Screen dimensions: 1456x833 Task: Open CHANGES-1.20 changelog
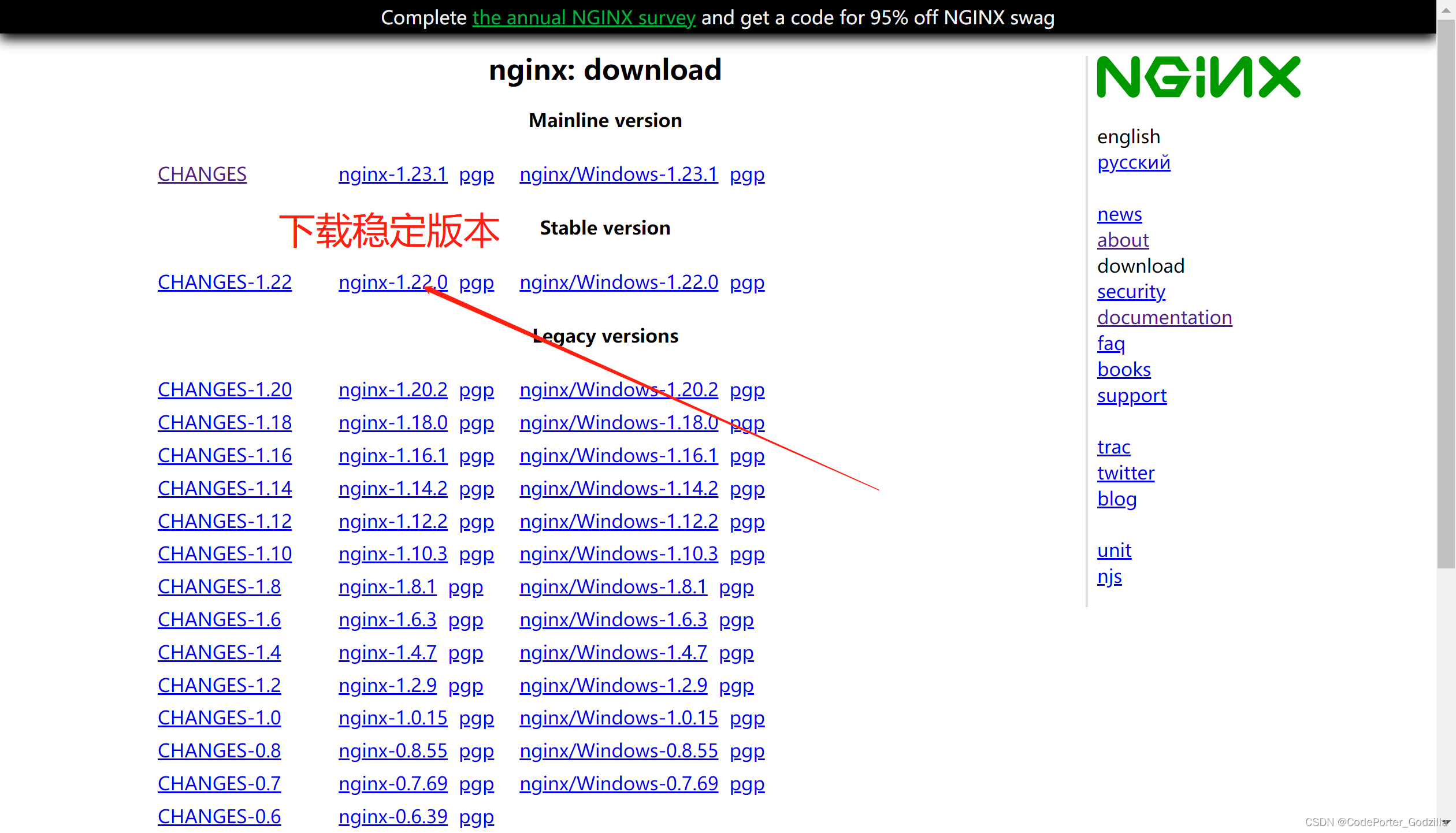click(x=224, y=390)
